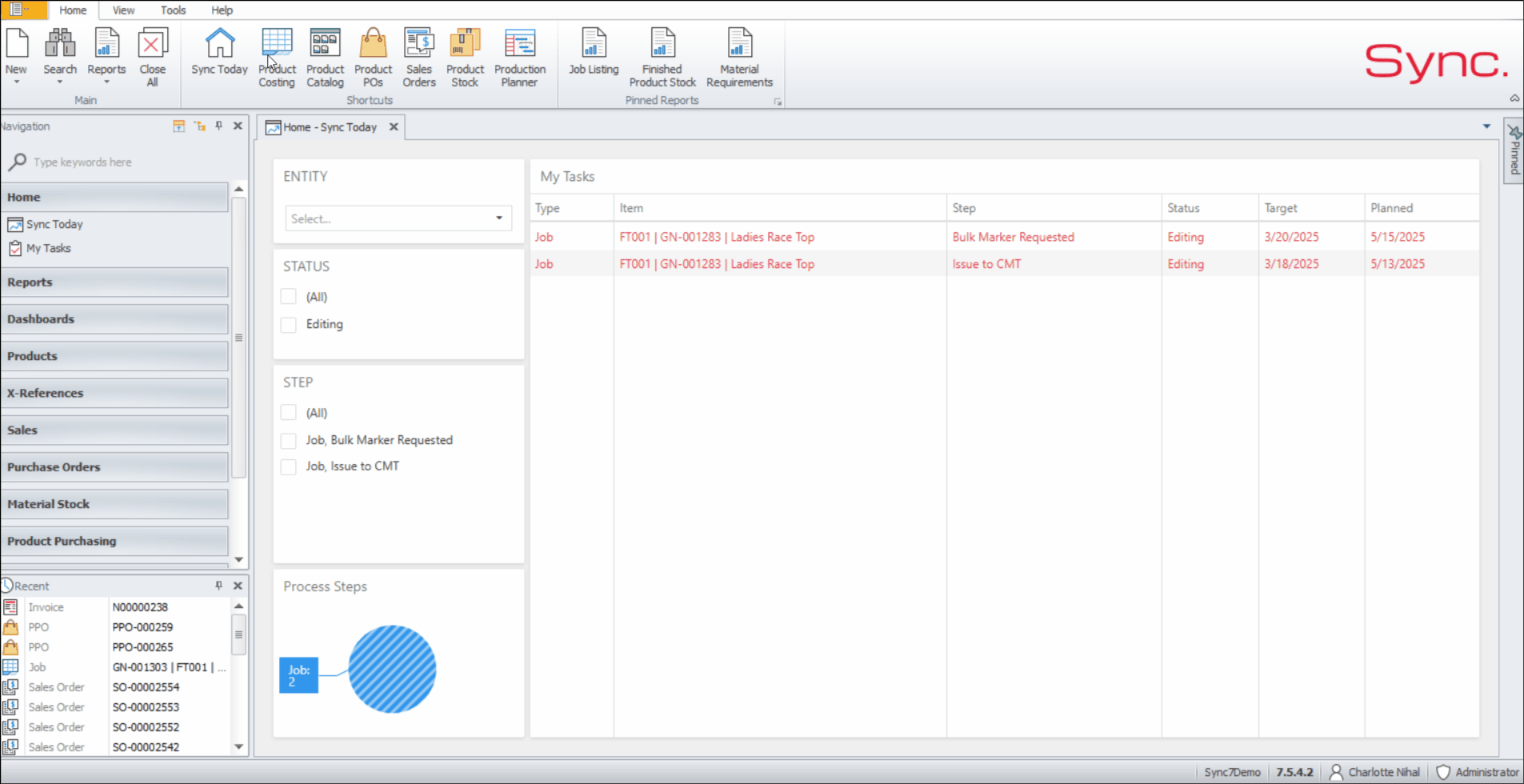The height and width of the screenshot is (784, 1524).
Task: Open the Product Stock shortcut
Action: click(x=465, y=57)
